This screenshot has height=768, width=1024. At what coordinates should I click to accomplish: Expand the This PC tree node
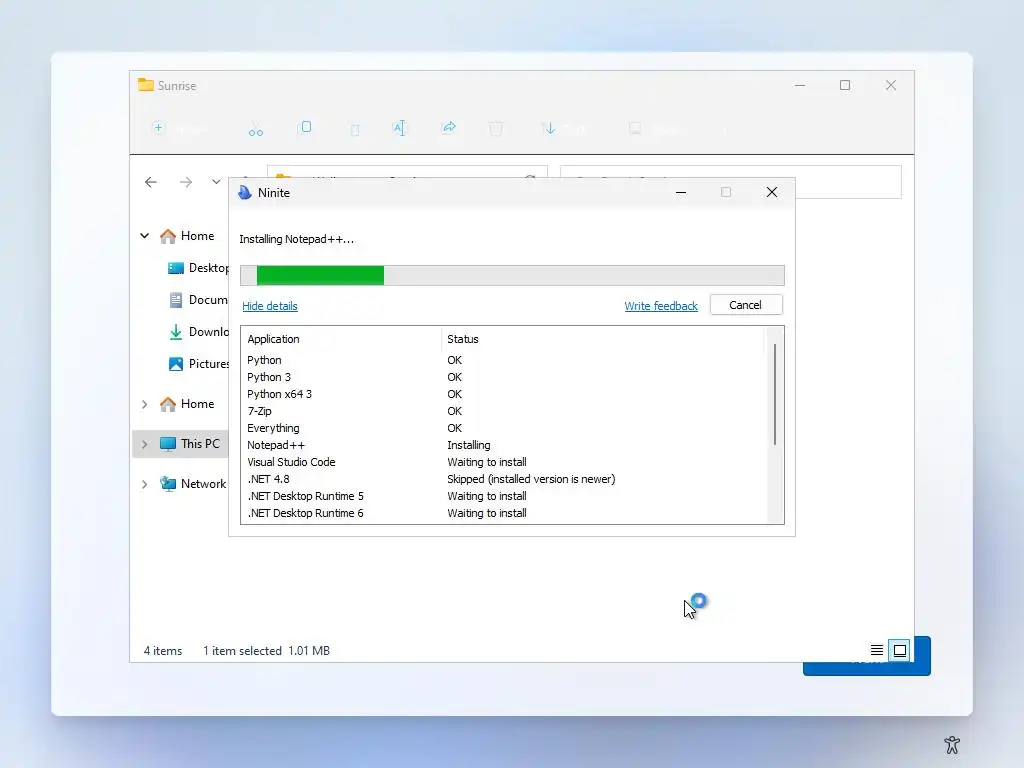[144, 444]
